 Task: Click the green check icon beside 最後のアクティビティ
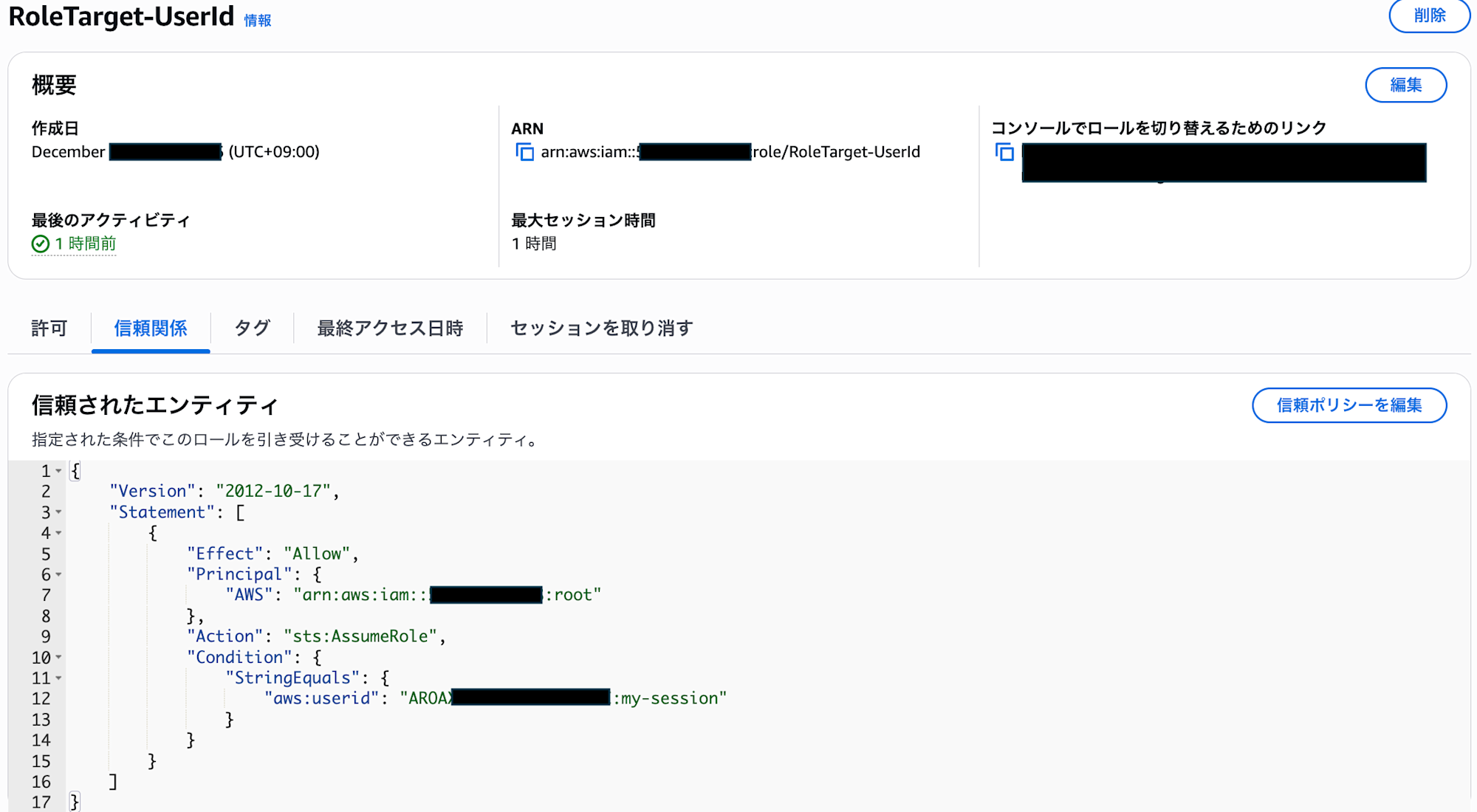click(x=41, y=244)
